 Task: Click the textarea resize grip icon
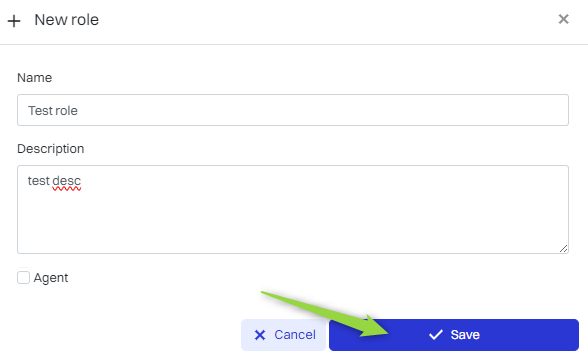[563, 248]
